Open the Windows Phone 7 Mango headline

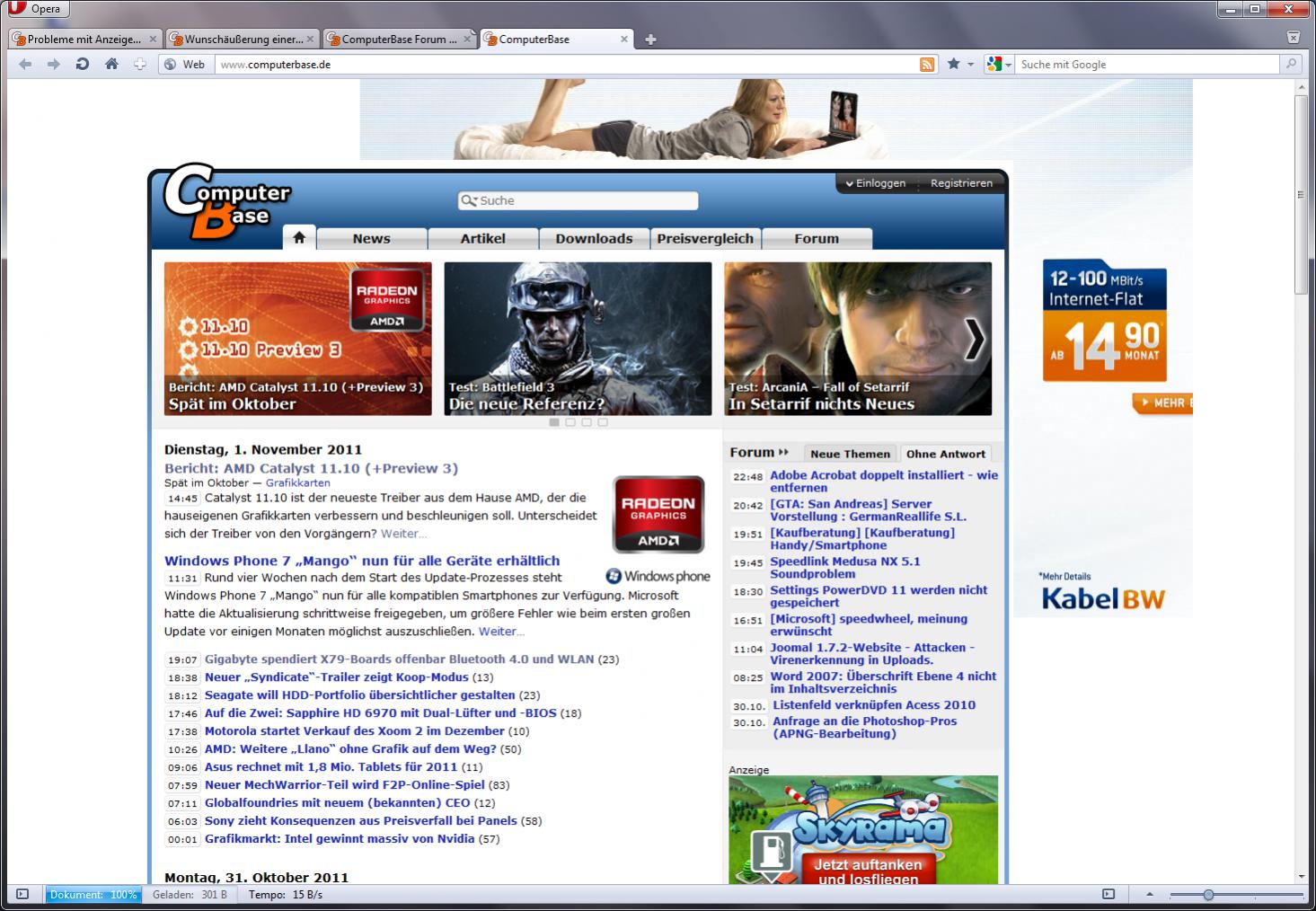point(362,561)
